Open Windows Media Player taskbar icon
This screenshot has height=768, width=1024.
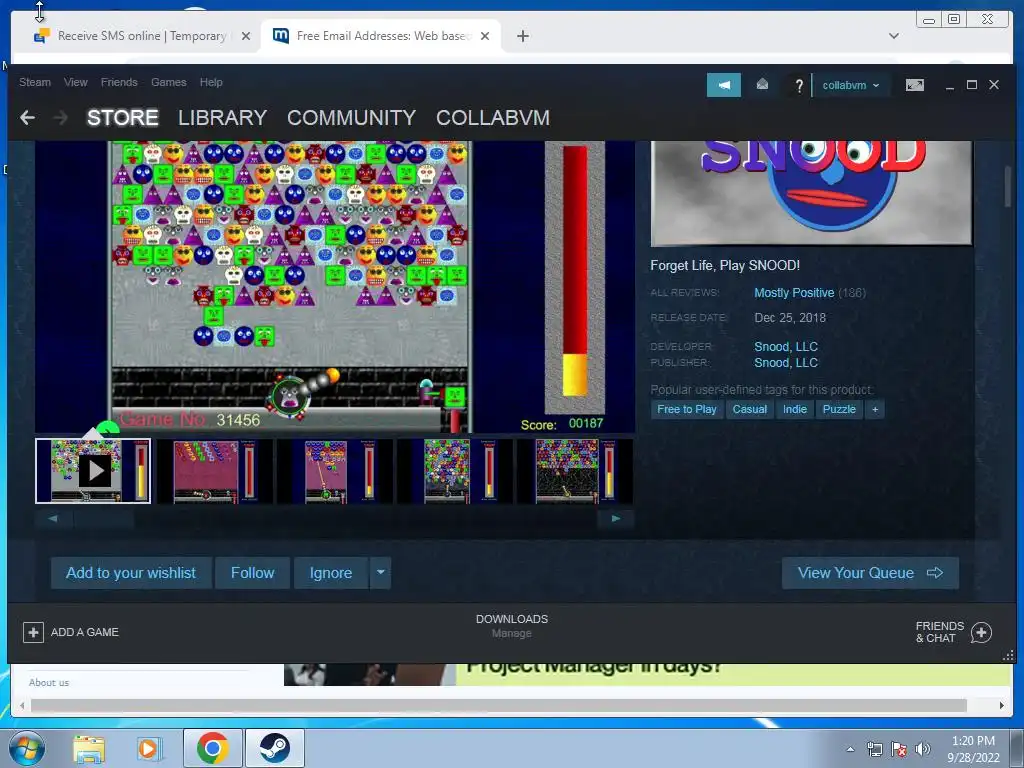148,748
